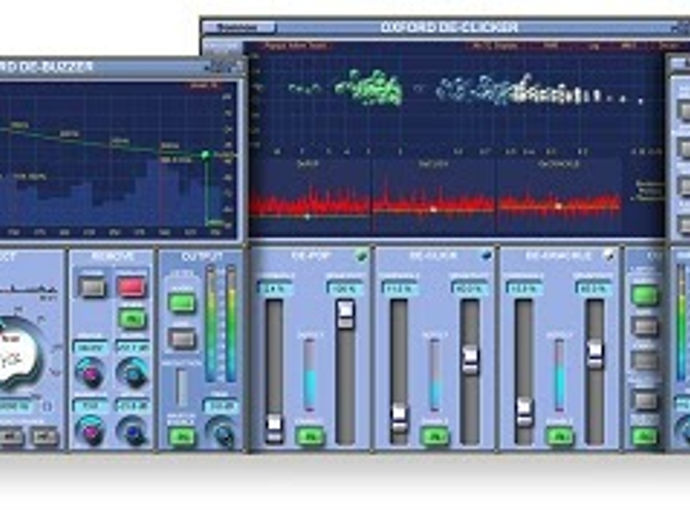The width and height of the screenshot is (690, 518).
Task: Click the green node on the De-Buzzer frequency graph
Action: 205,155
